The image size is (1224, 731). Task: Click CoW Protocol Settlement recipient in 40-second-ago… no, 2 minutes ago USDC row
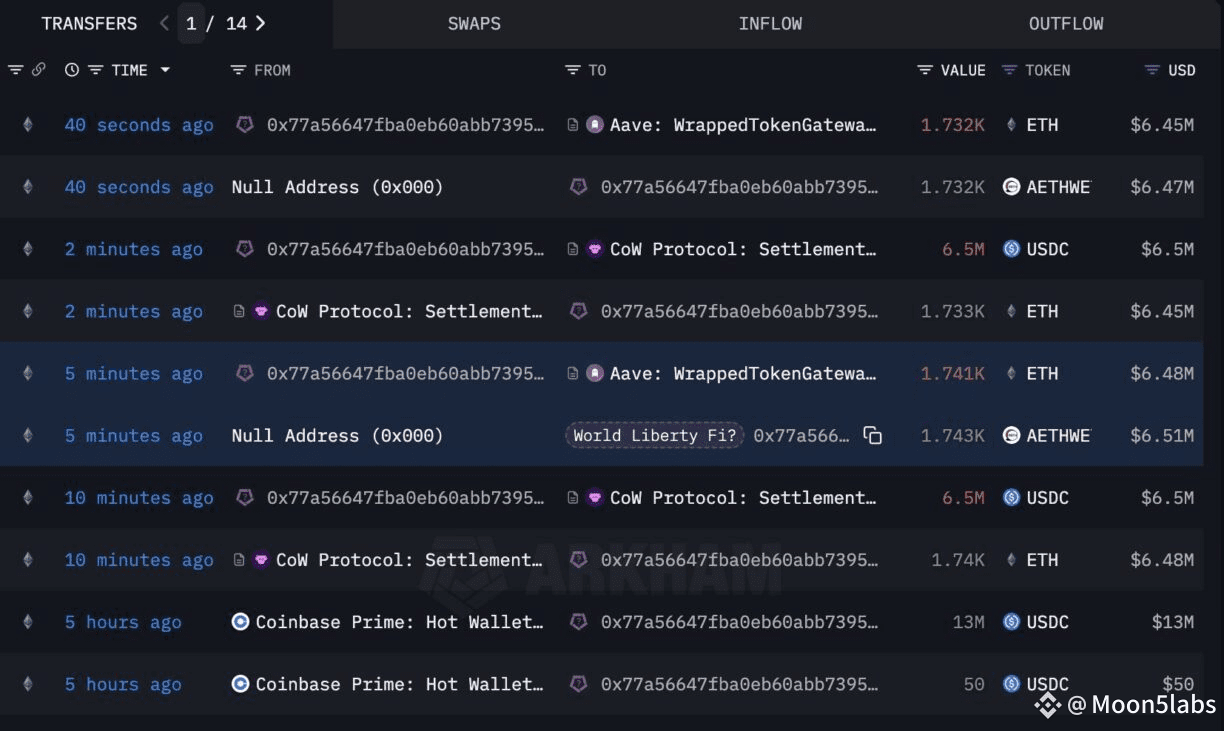tap(744, 249)
